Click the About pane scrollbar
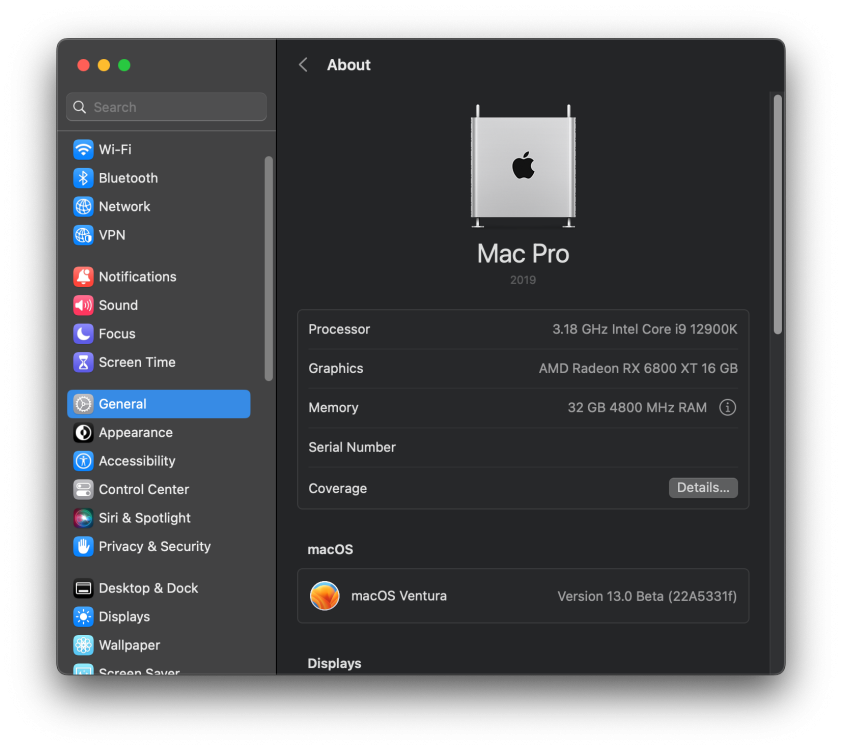The height and width of the screenshot is (750, 842). point(778,215)
